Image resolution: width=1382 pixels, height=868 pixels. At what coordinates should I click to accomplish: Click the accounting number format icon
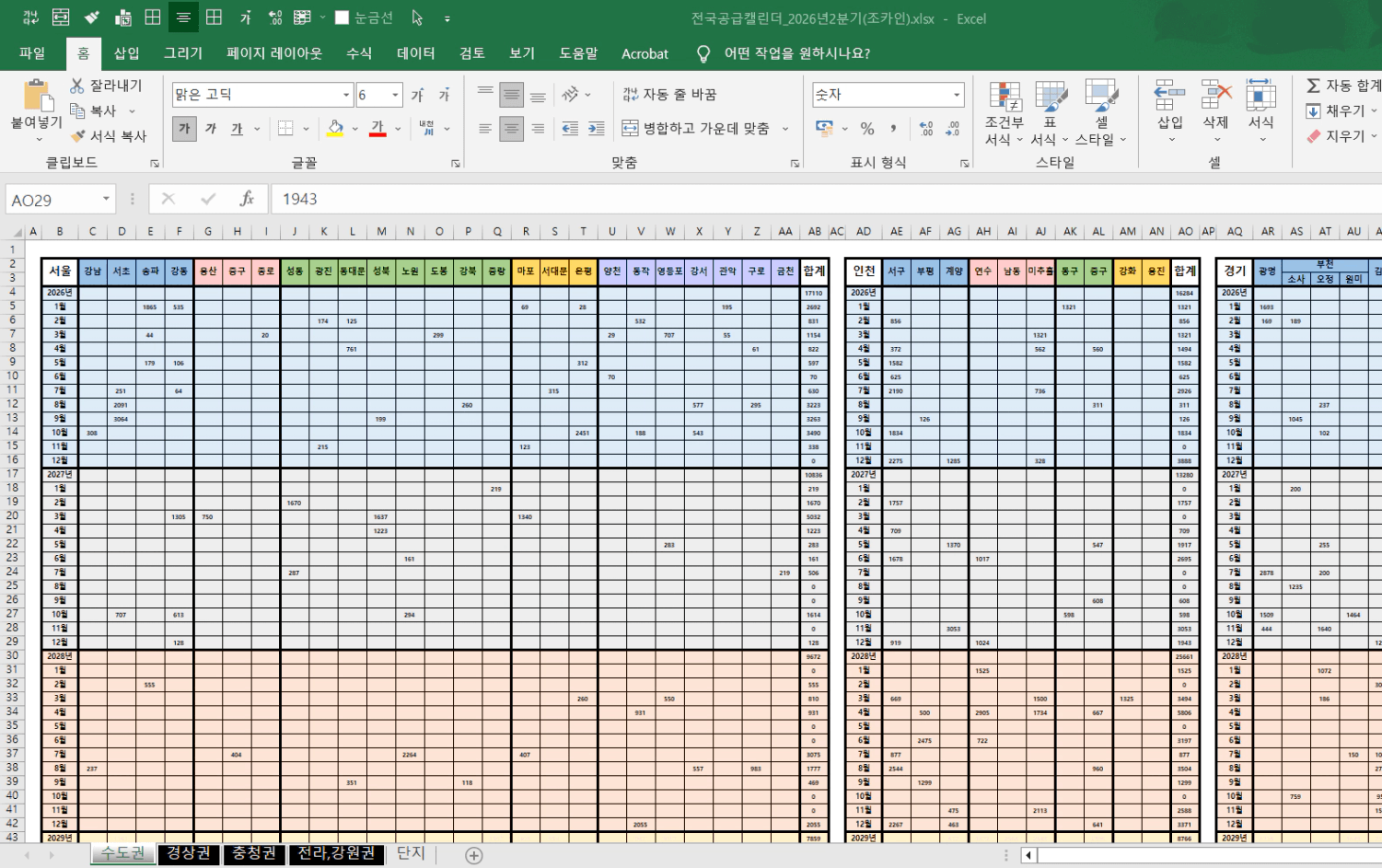point(824,129)
